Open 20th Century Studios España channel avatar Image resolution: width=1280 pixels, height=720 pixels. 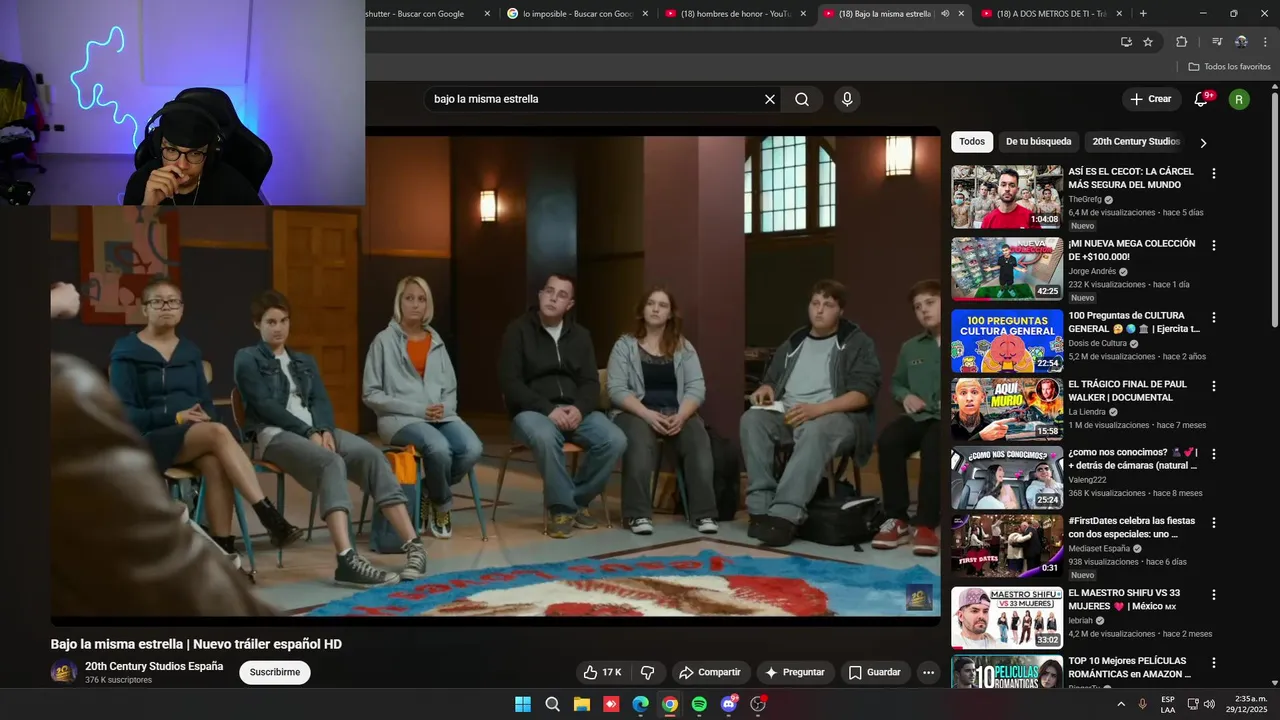point(64,672)
